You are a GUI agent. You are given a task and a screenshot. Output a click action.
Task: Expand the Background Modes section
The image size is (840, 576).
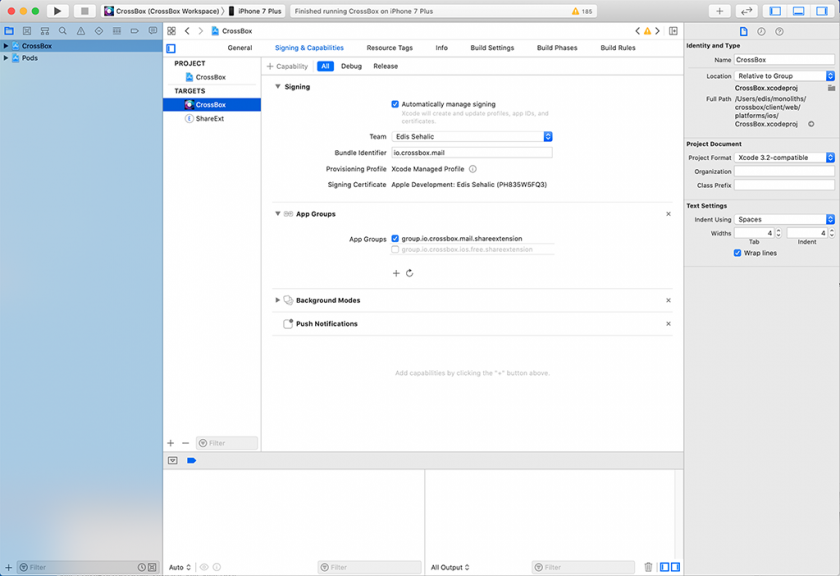coord(278,300)
